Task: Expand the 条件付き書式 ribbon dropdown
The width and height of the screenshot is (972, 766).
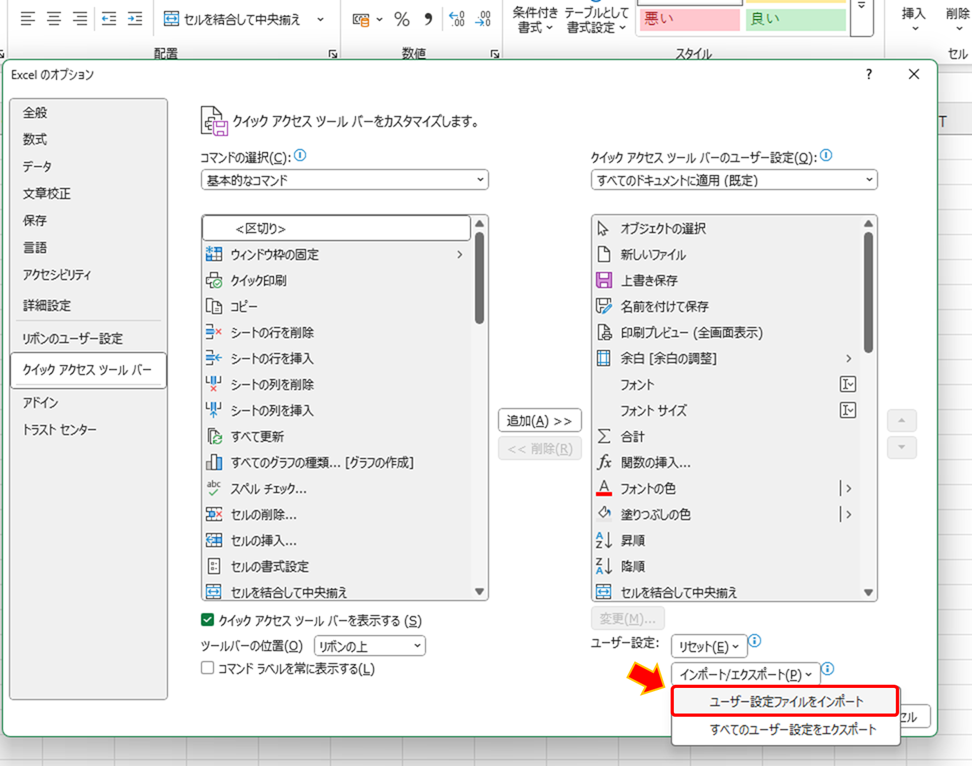Action: 535,20
